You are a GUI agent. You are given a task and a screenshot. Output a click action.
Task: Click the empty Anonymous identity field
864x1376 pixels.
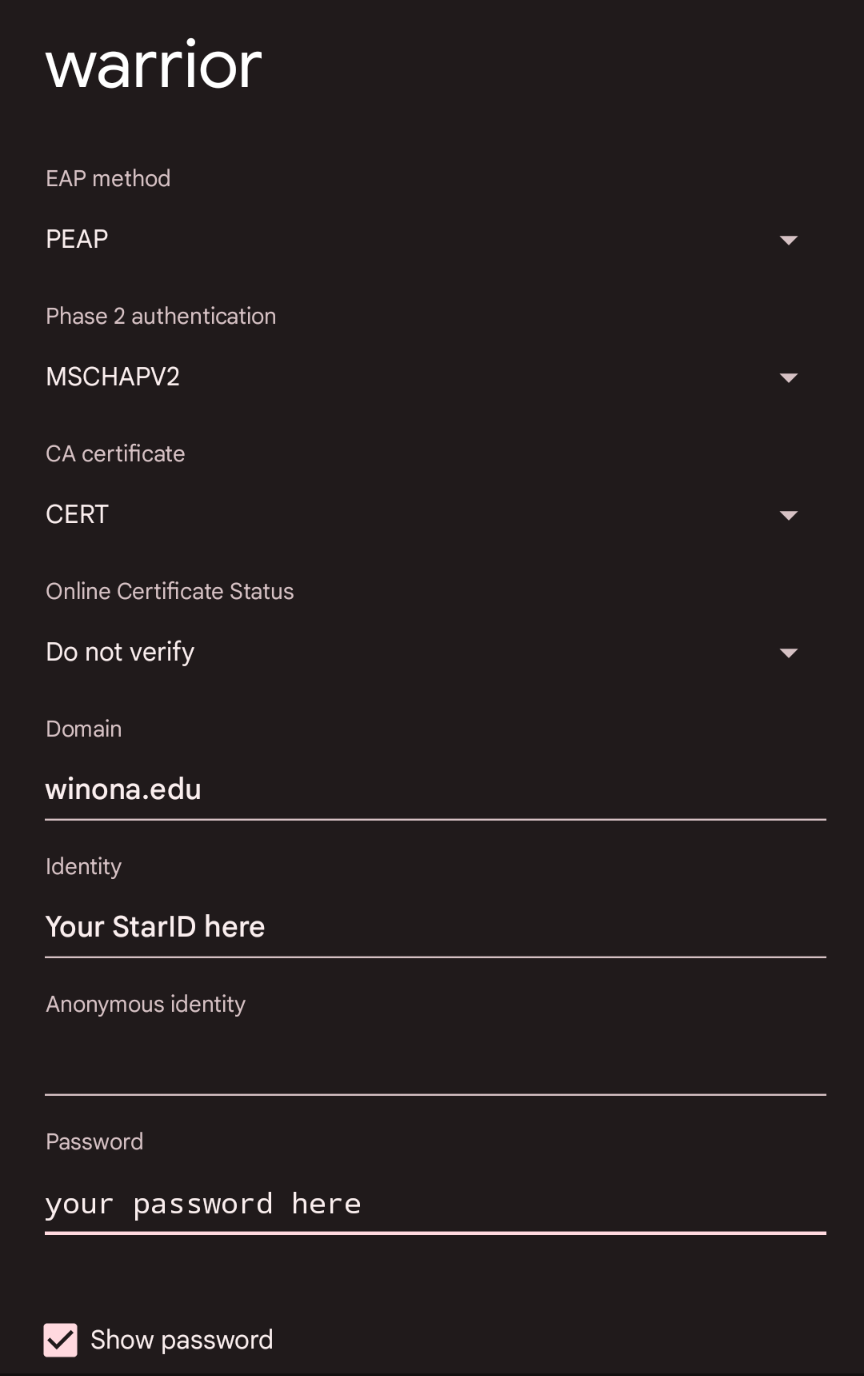coord(435,1066)
